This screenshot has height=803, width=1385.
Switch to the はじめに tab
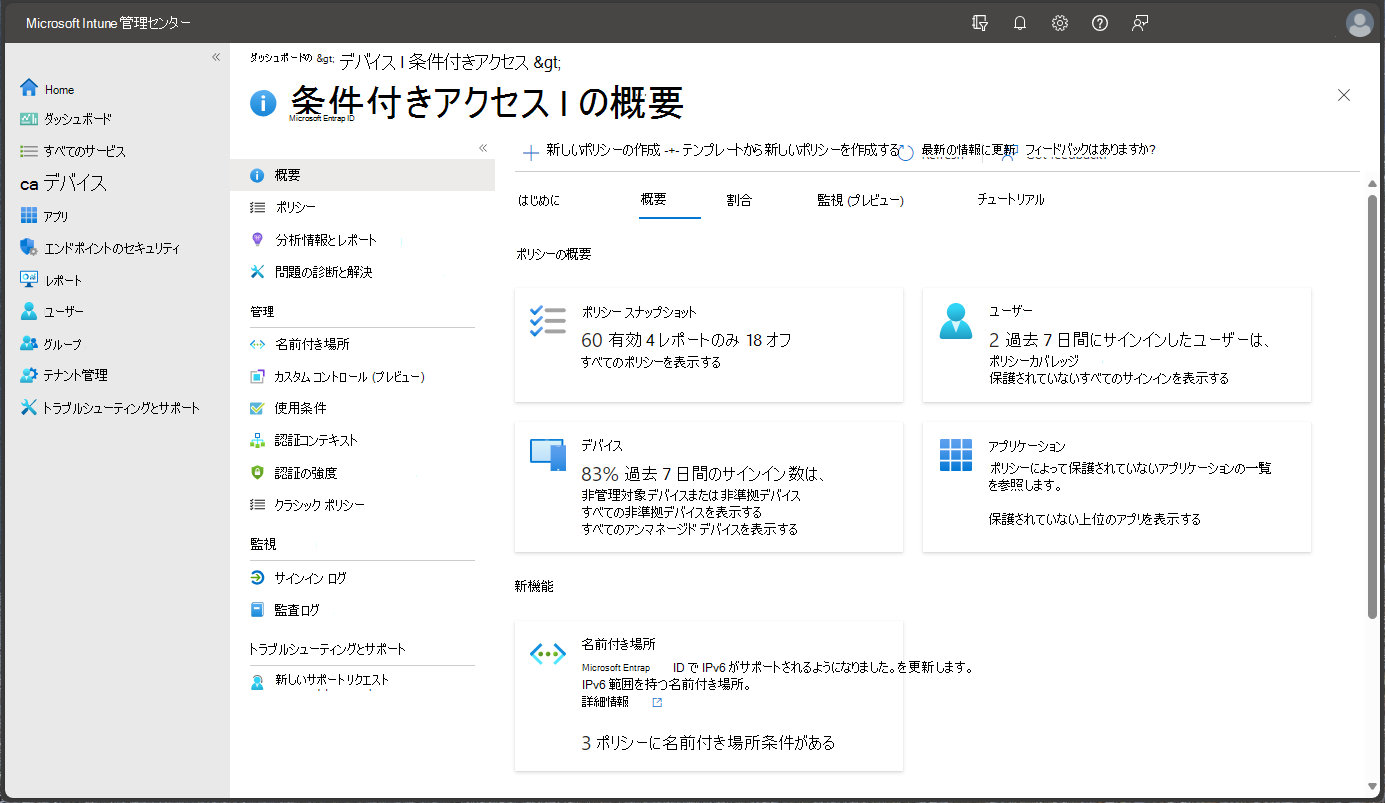pos(539,200)
